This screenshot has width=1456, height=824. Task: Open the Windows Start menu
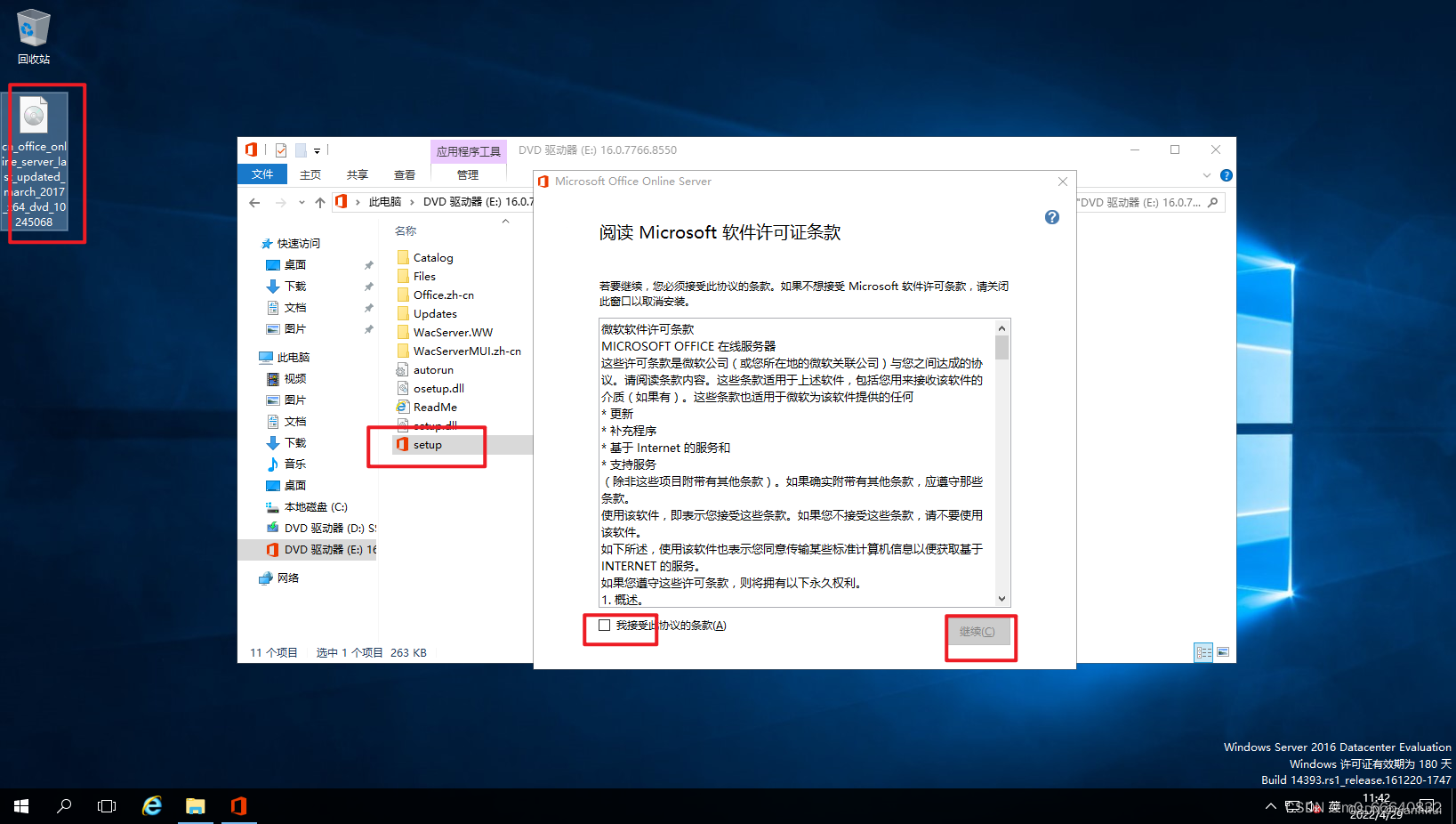pyautogui.click(x=21, y=806)
